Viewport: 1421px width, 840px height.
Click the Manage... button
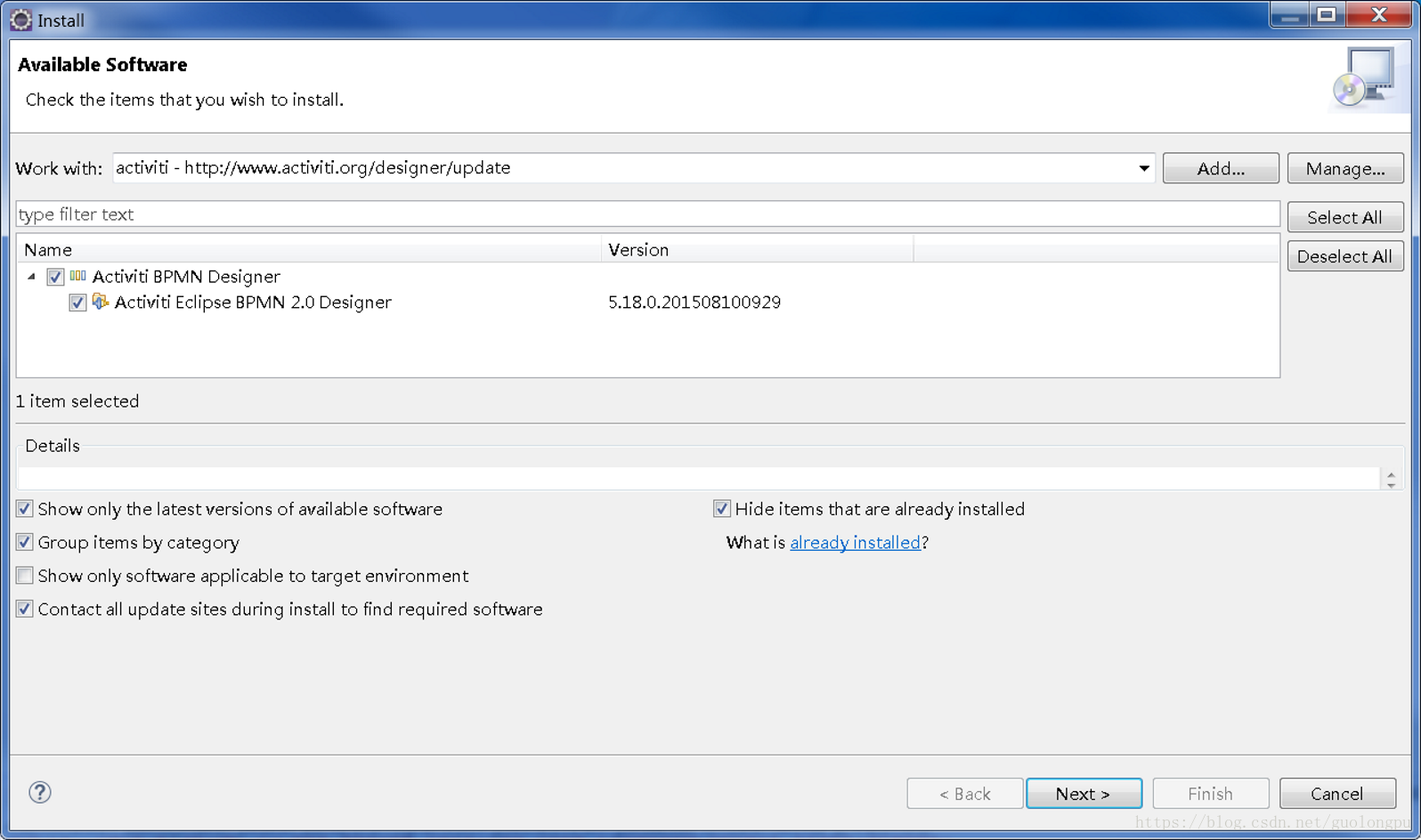coord(1345,168)
